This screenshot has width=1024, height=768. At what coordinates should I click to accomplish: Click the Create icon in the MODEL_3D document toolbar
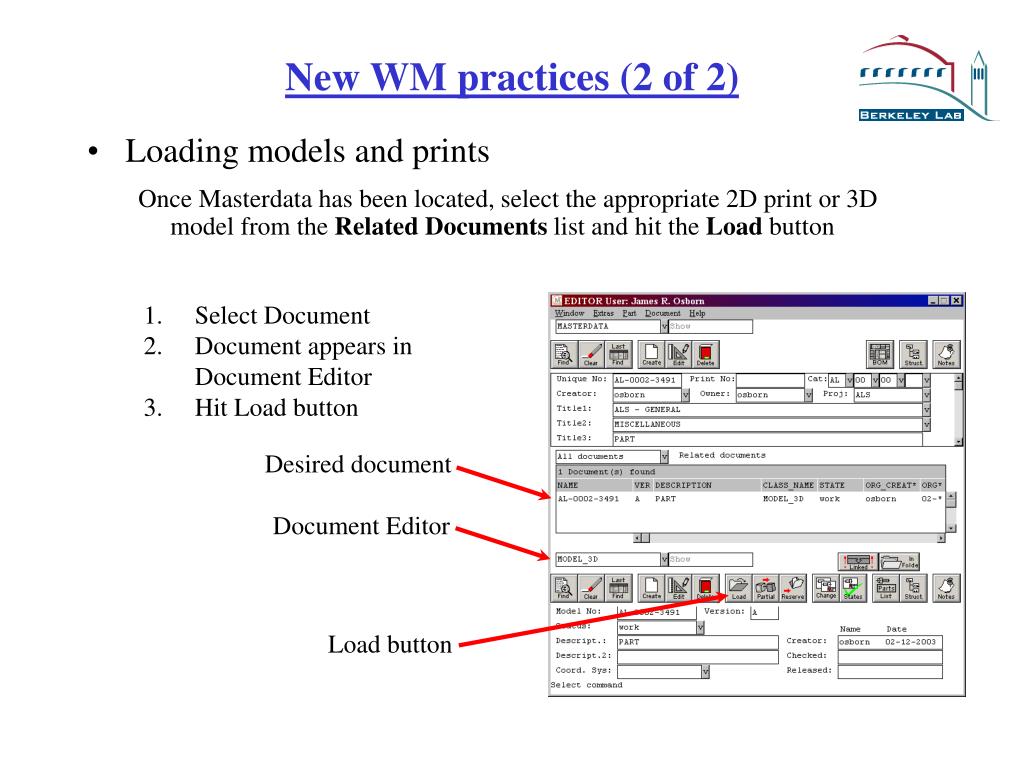pyautogui.click(x=651, y=588)
